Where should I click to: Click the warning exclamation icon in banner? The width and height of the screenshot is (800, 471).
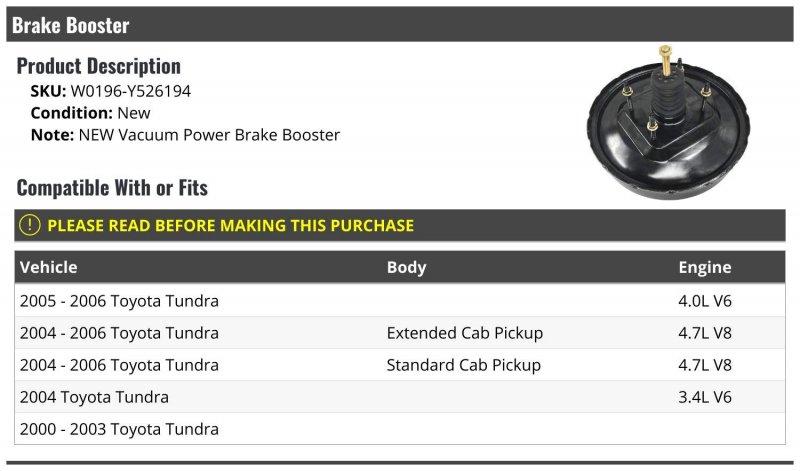pos(31,226)
